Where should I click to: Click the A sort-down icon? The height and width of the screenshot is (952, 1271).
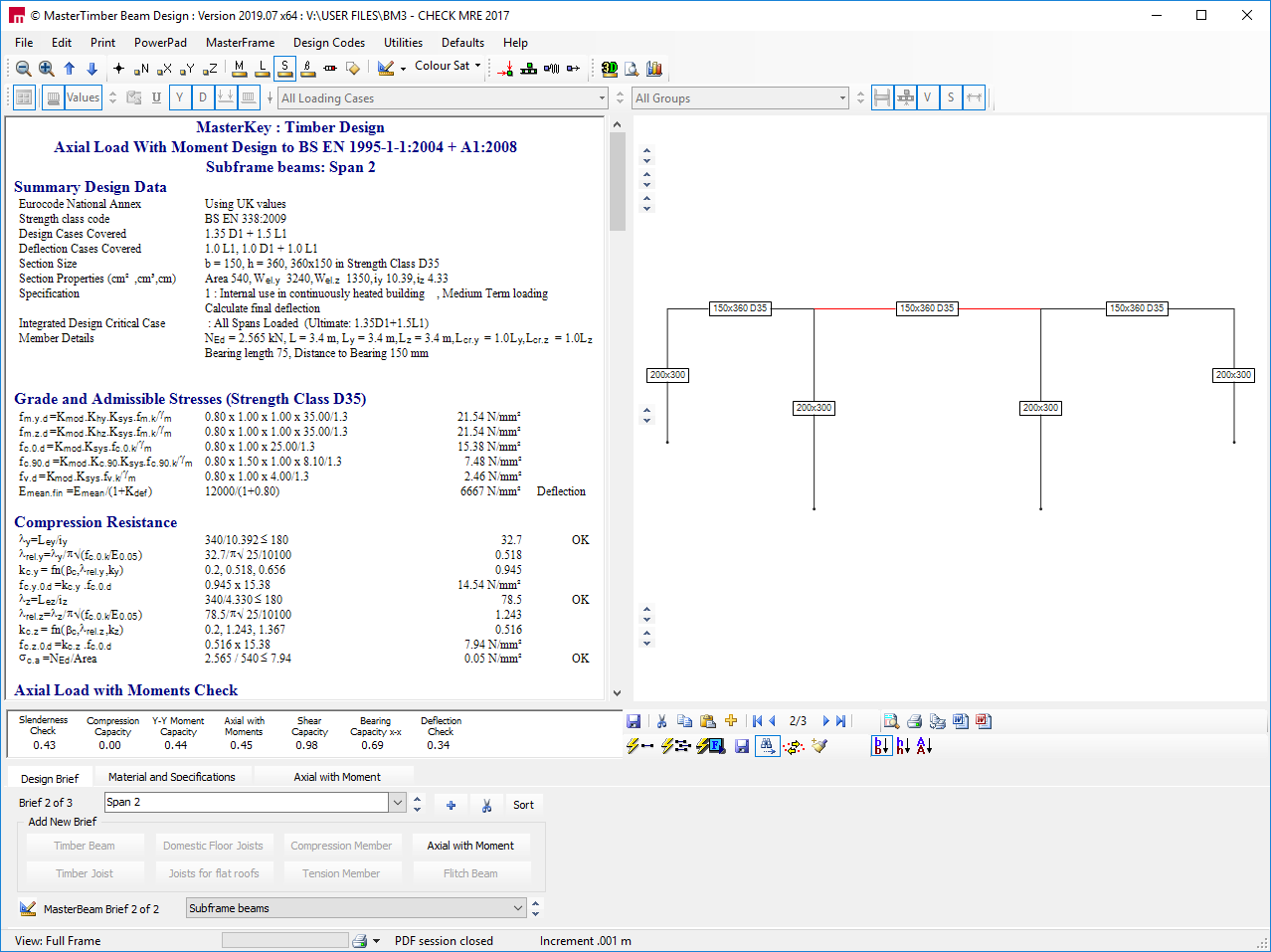924,746
